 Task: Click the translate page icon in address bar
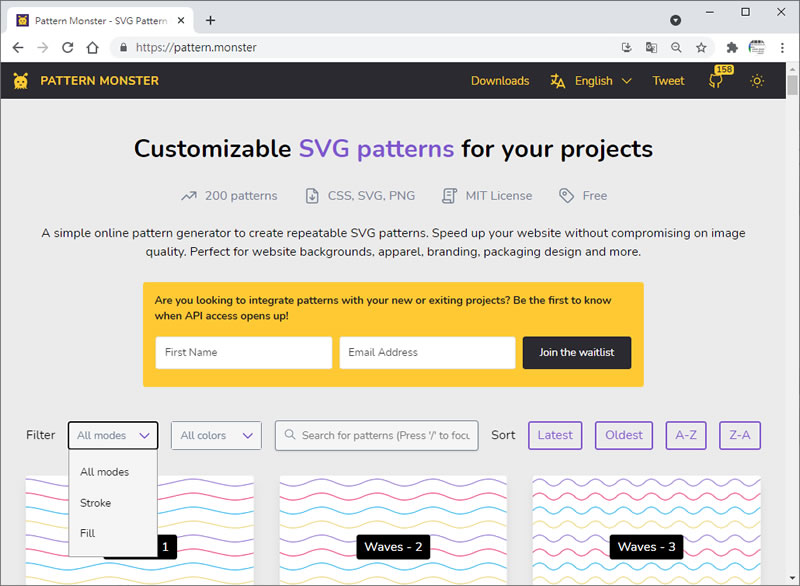pos(651,47)
